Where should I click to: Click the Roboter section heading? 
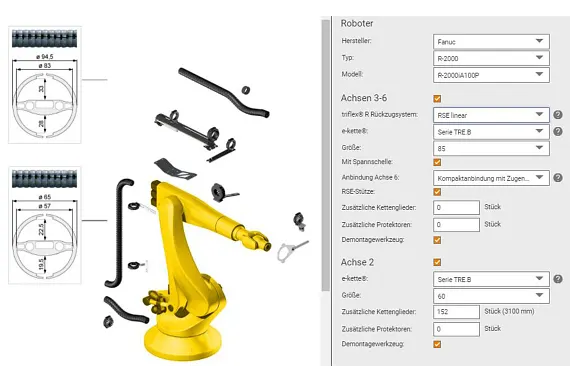pos(357,23)
